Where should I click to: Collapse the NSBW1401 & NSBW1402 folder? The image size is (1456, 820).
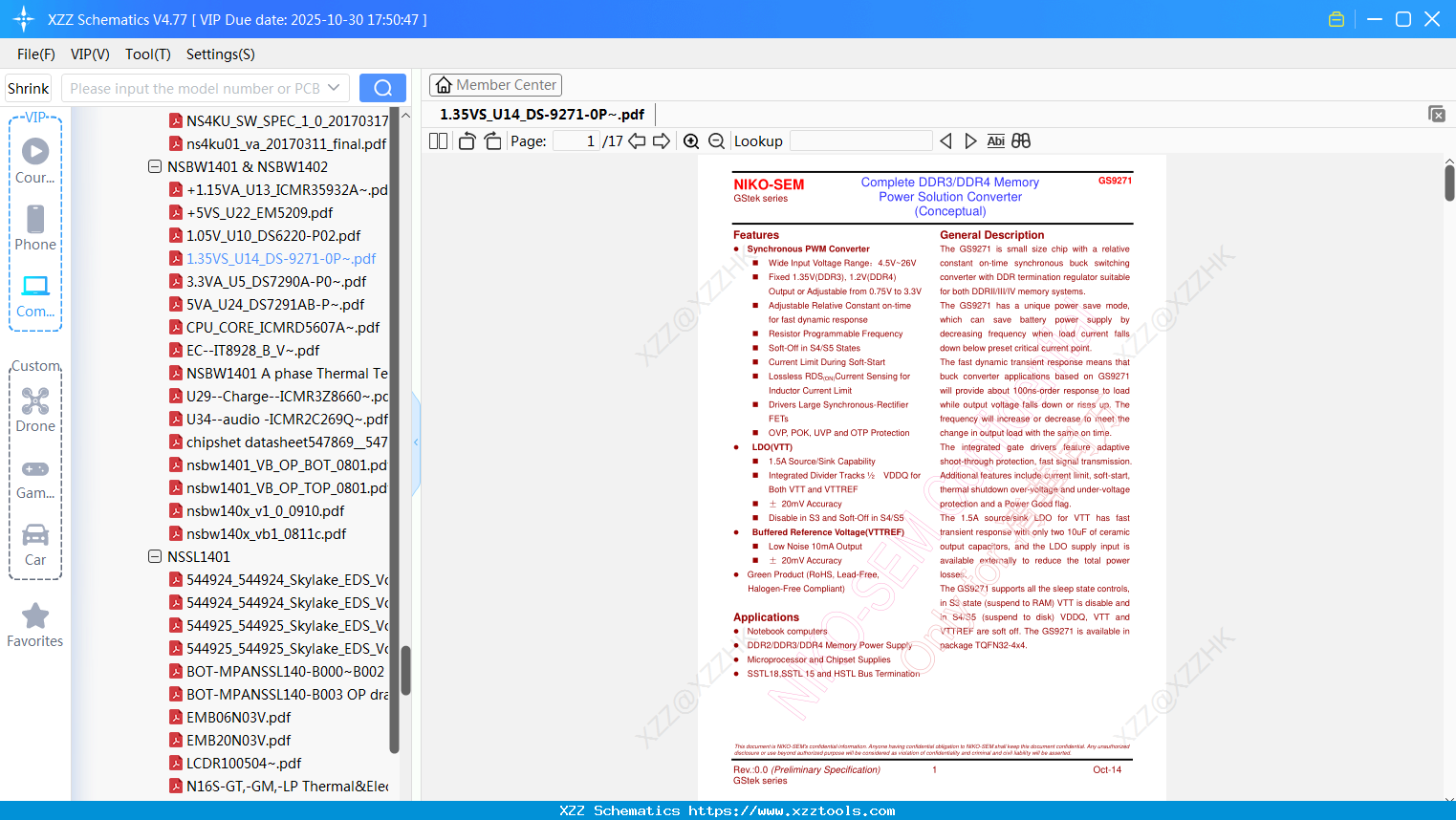(x=155, y=166)
